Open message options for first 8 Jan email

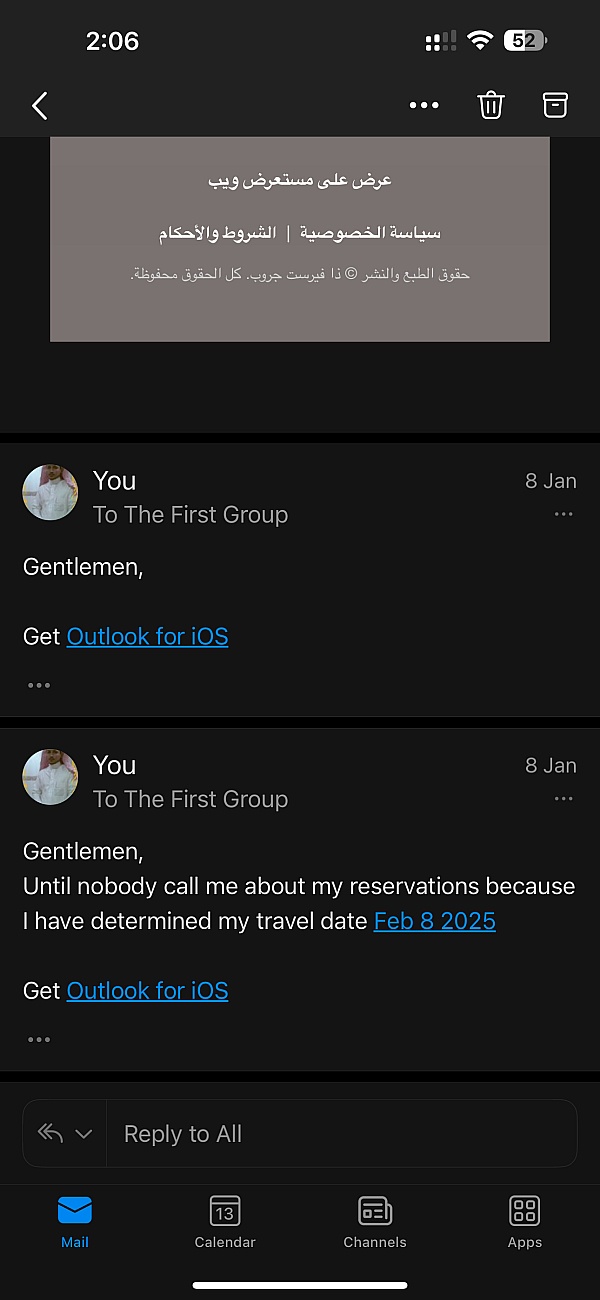click(563, 514)
